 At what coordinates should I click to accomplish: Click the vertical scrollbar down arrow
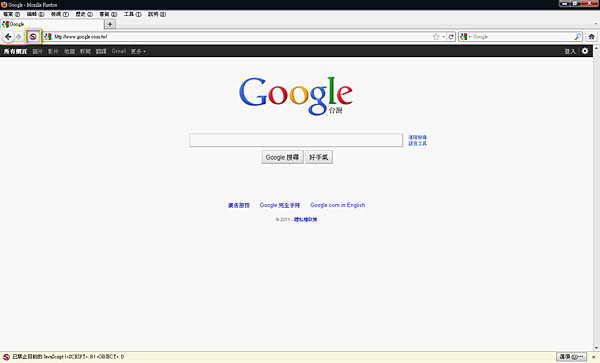pyautogui.click(x=597, y=348)
